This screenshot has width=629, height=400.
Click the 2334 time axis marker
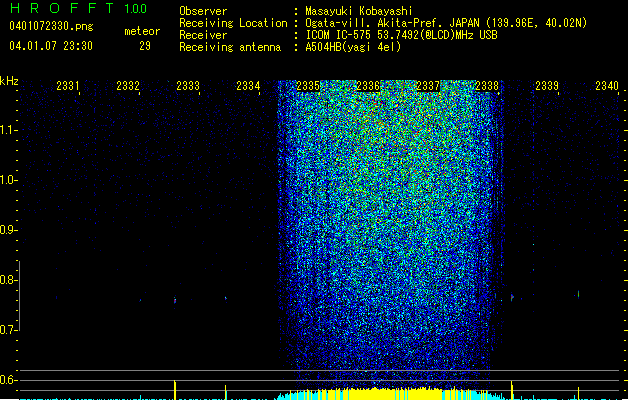(248, 85)
